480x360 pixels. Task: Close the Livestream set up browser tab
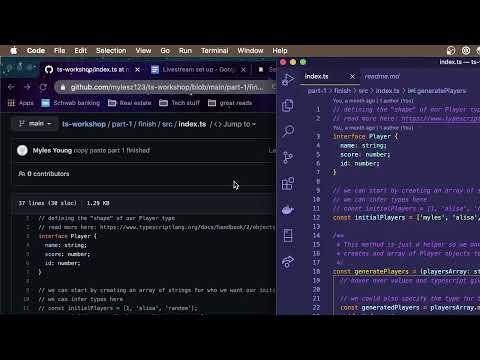(243, 69)
